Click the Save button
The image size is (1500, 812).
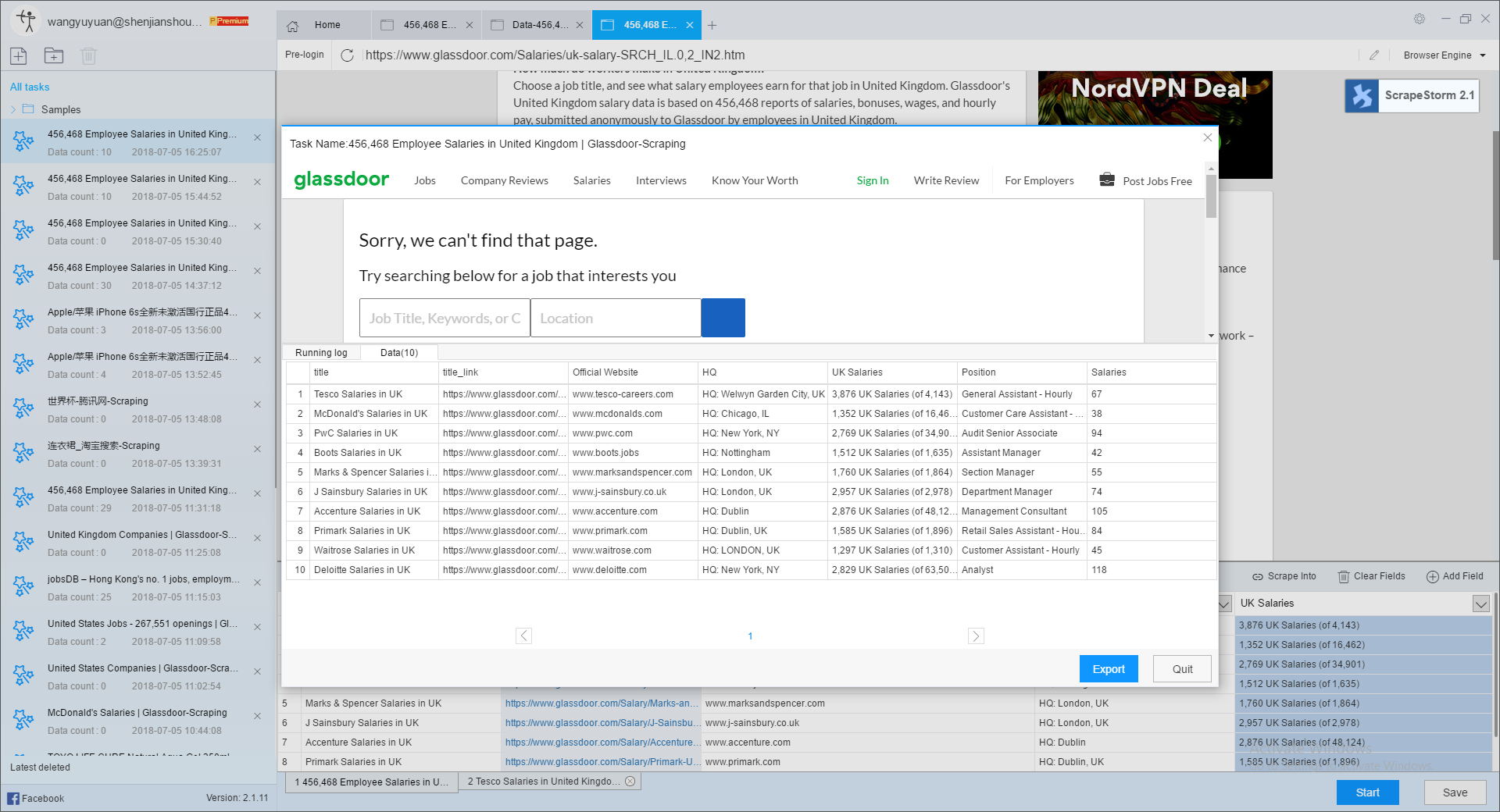point(1455,792)
